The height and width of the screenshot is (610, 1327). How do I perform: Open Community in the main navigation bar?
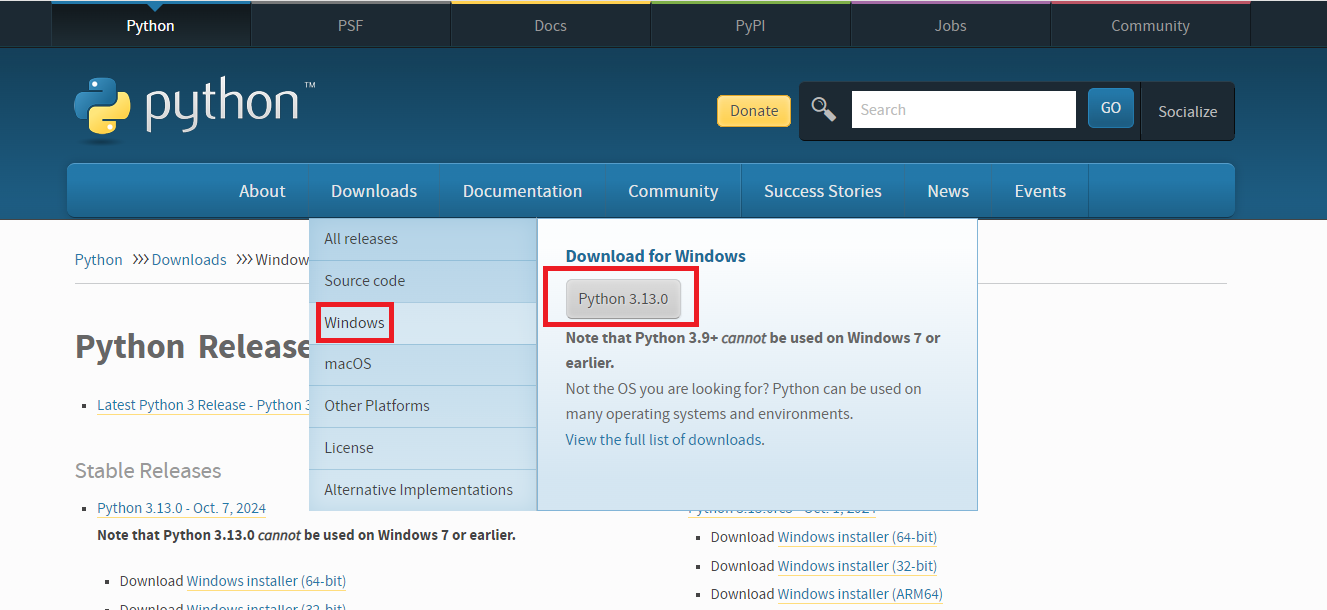point(673,191)
